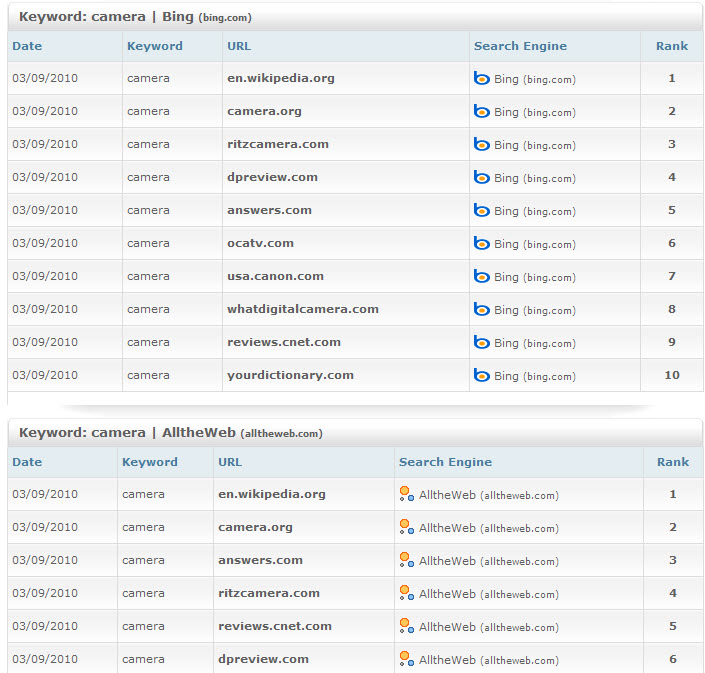Click the Search Engine header in the Bing table
The image size is (705, 673).
pyautogui.click(x=520, y=46)
